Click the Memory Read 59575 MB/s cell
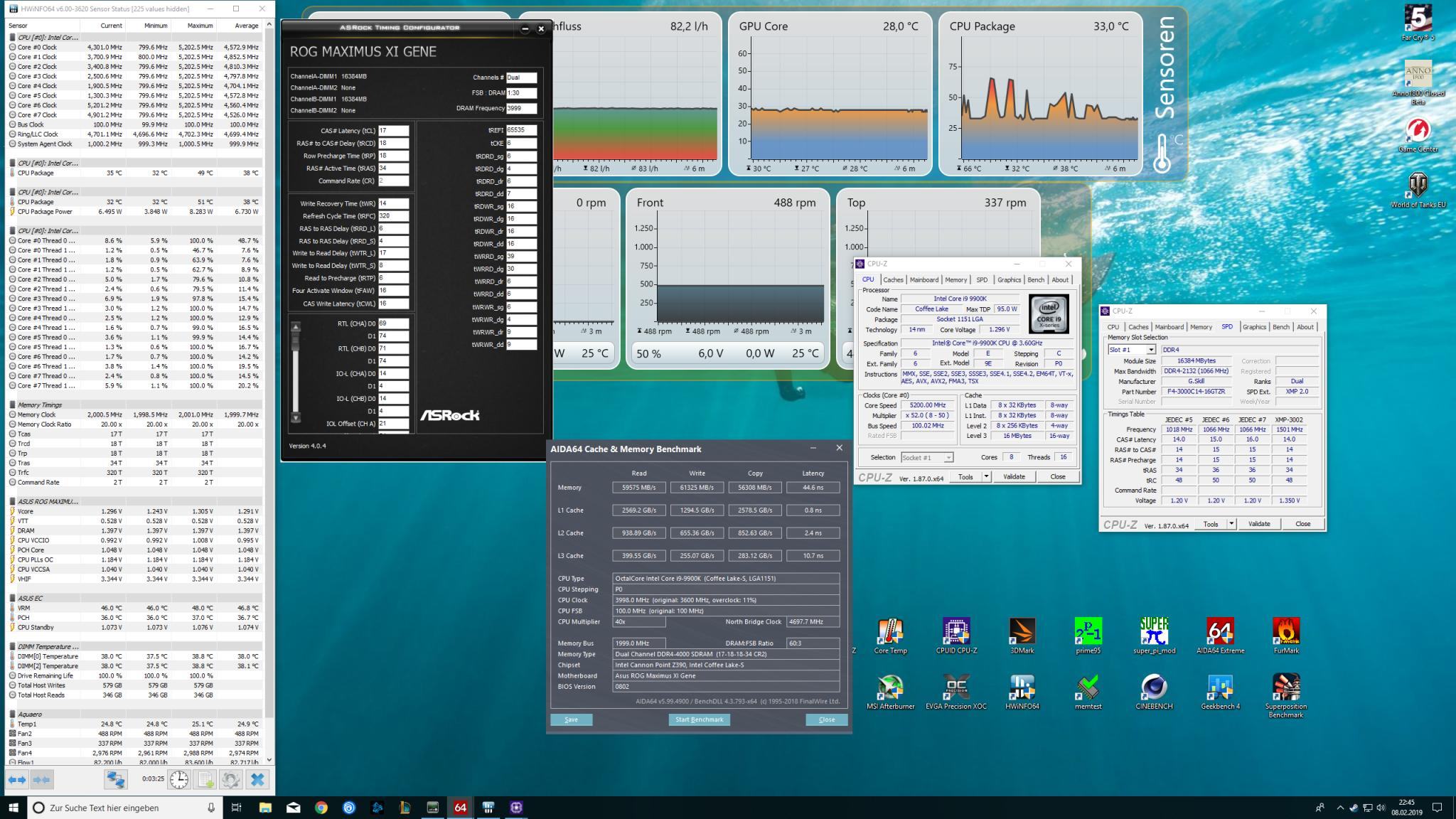Image resolution: width=1456 pixels, height=819 pixels. pos(638,488)
